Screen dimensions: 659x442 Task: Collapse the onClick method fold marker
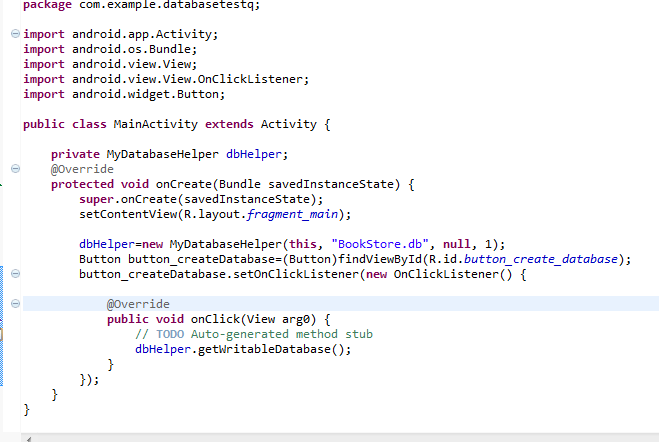point(15,304)
